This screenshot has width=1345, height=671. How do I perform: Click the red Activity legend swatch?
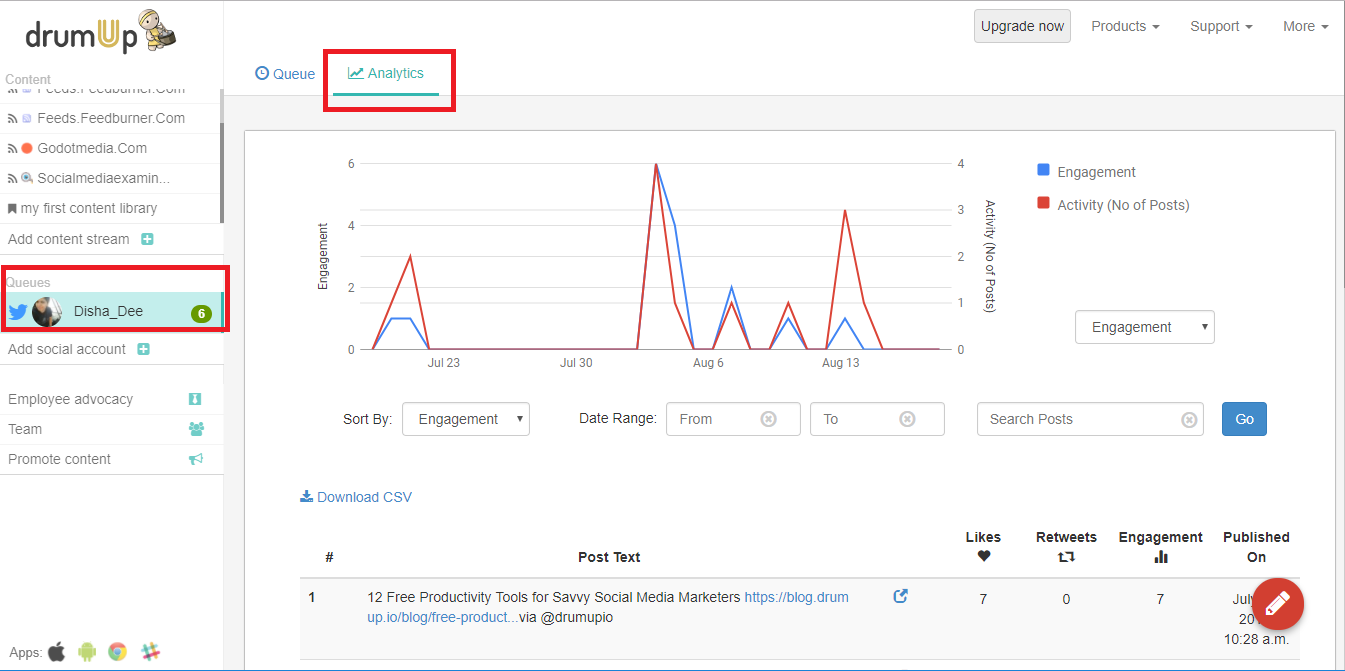[x=1043, y=203]
